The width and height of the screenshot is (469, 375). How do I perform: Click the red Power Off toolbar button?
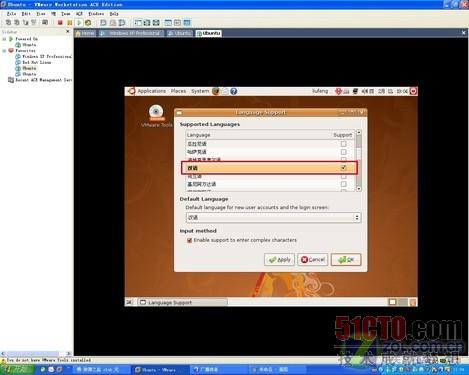pos(60,23)
